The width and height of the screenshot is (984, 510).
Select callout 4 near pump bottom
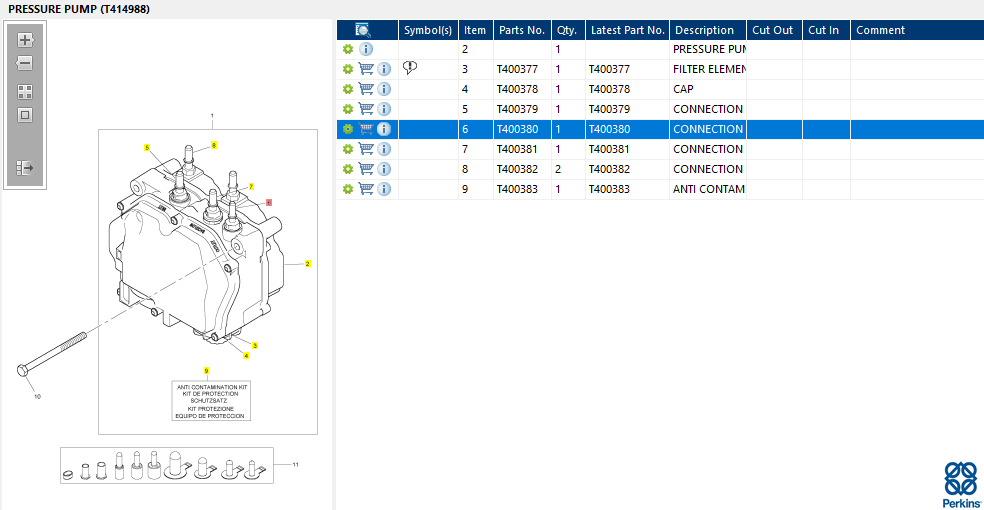point(246,356)
